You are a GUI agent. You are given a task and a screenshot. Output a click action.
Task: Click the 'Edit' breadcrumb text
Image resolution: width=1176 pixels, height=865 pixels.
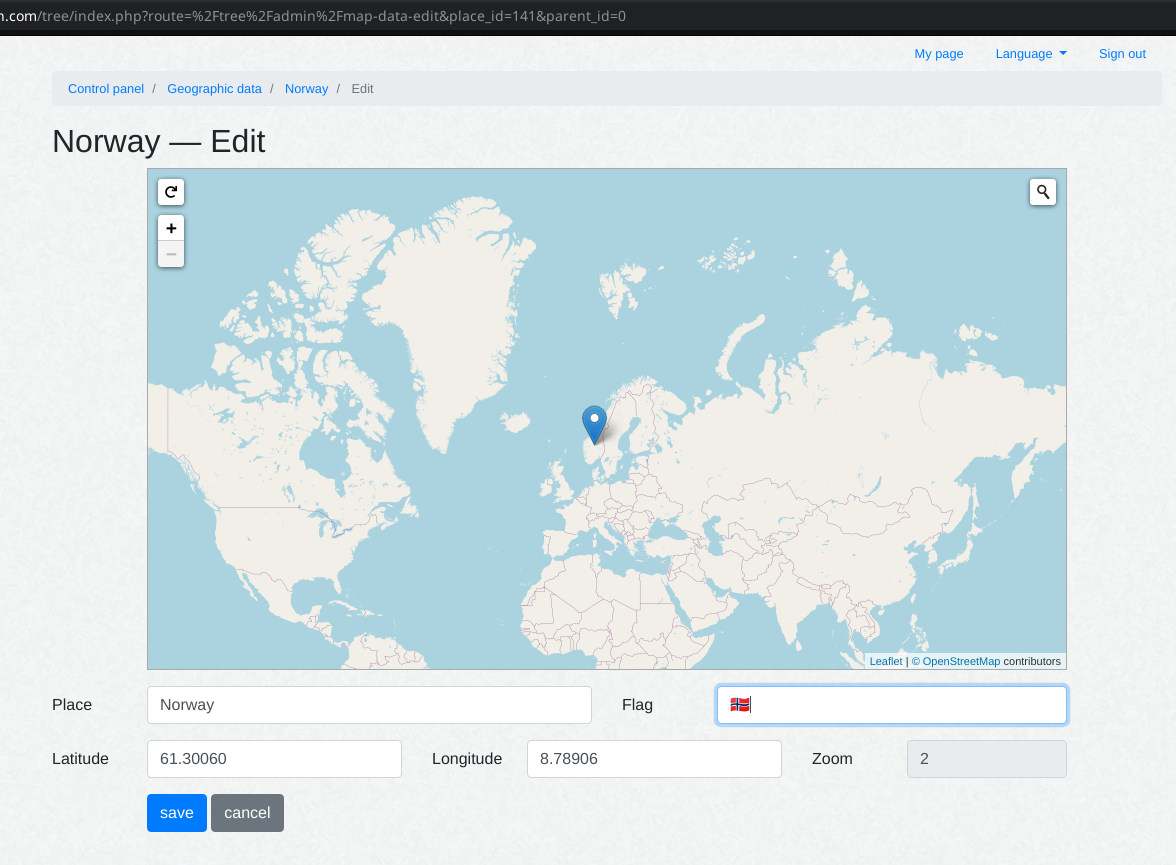click(362, 89)
